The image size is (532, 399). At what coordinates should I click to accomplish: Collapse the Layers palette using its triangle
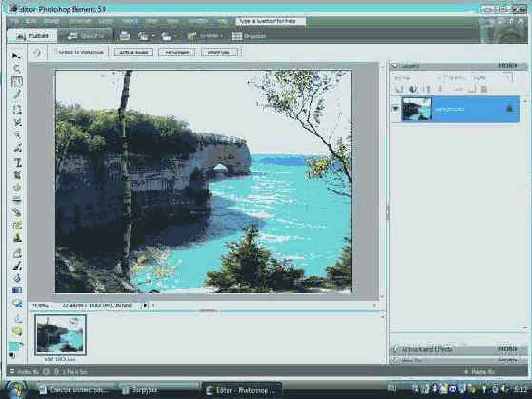click(395, 66)
